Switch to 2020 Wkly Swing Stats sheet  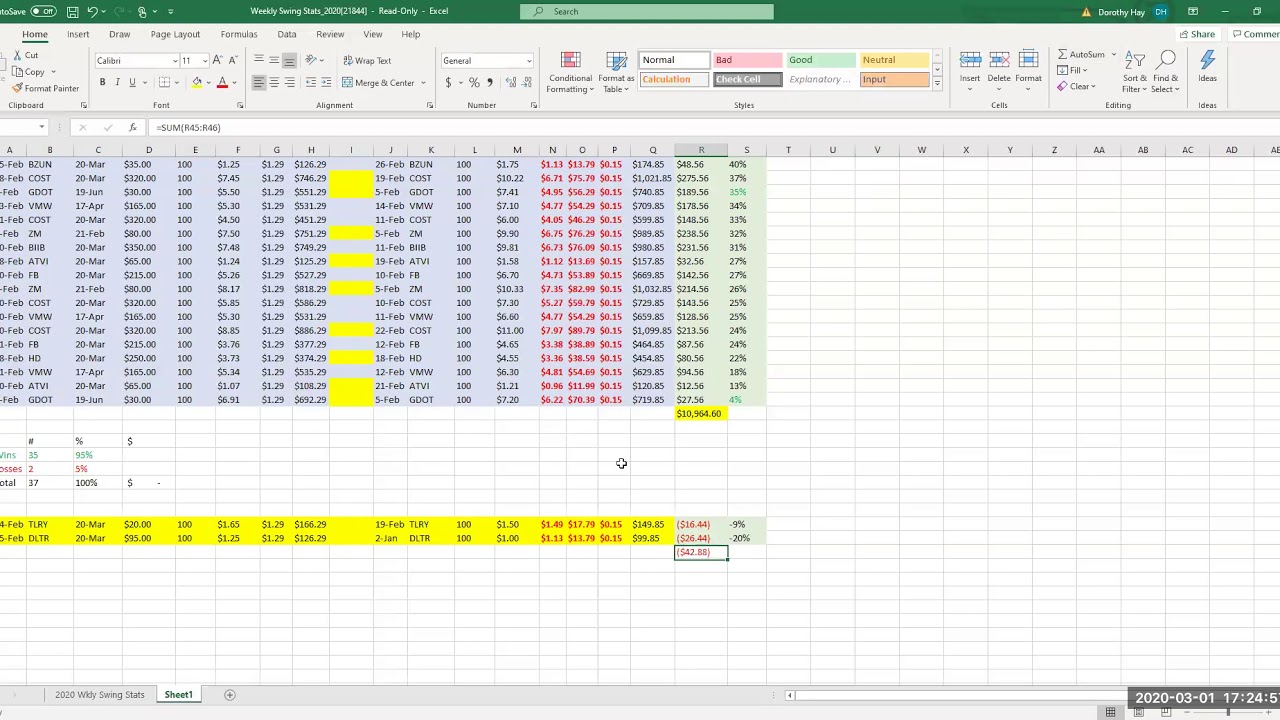click(100, 695)
